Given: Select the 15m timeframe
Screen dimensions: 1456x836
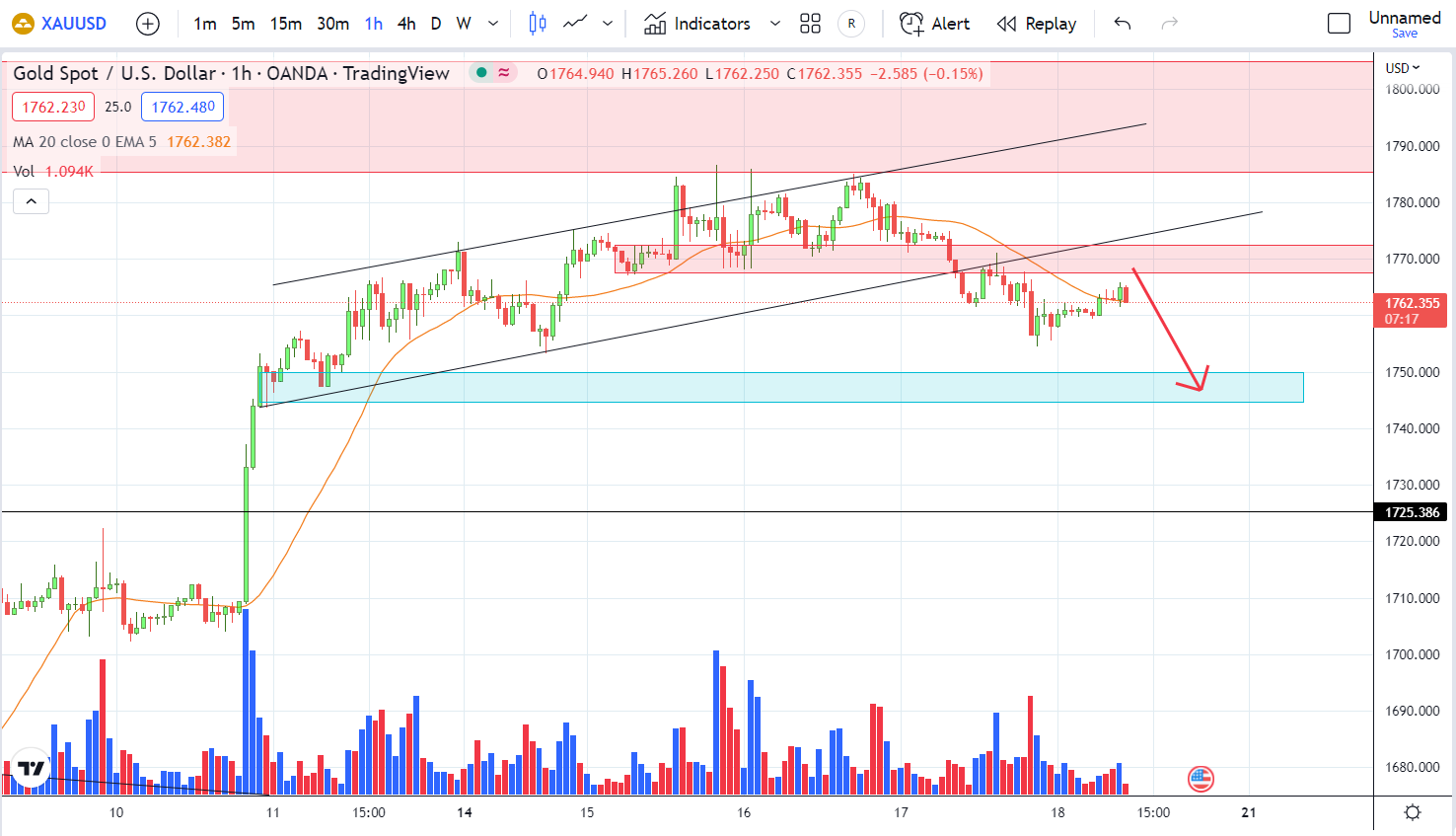Looking at the screenshot, I should click(286, 24).
